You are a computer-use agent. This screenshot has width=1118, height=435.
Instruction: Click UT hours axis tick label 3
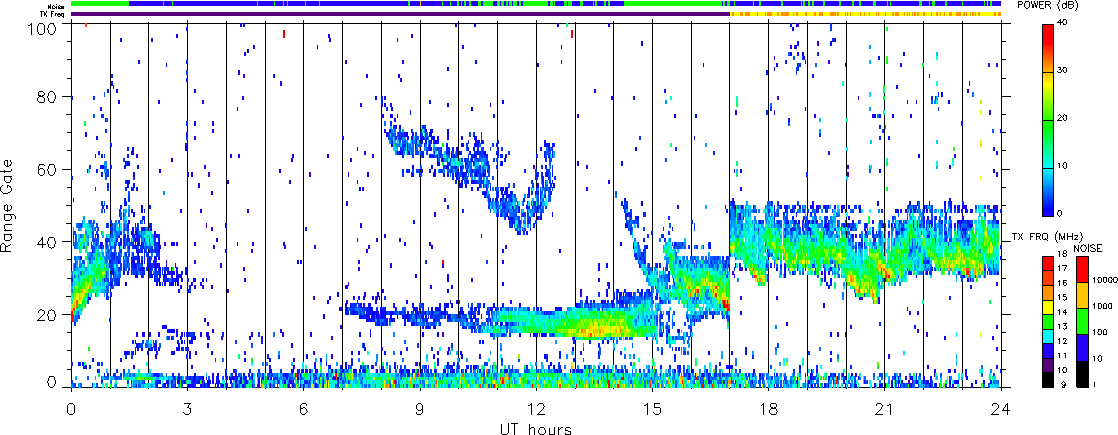(x=188, y=409)
